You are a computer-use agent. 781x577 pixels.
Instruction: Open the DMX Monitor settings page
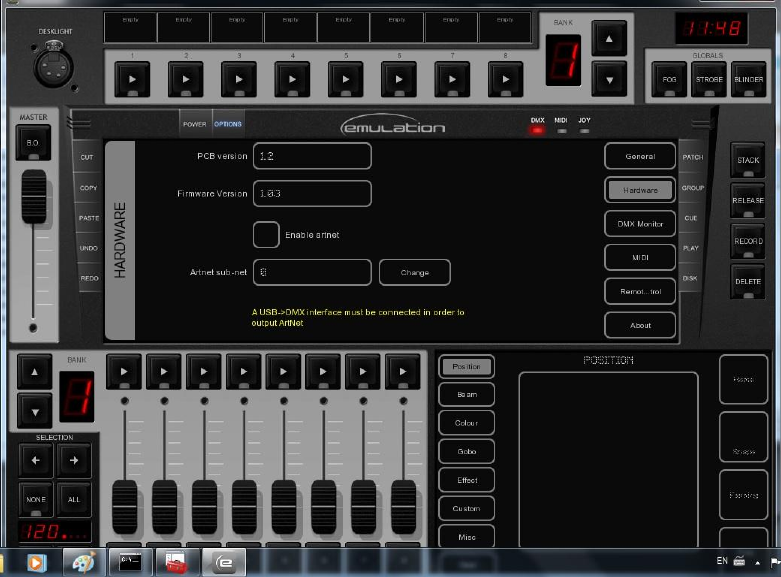640,223
